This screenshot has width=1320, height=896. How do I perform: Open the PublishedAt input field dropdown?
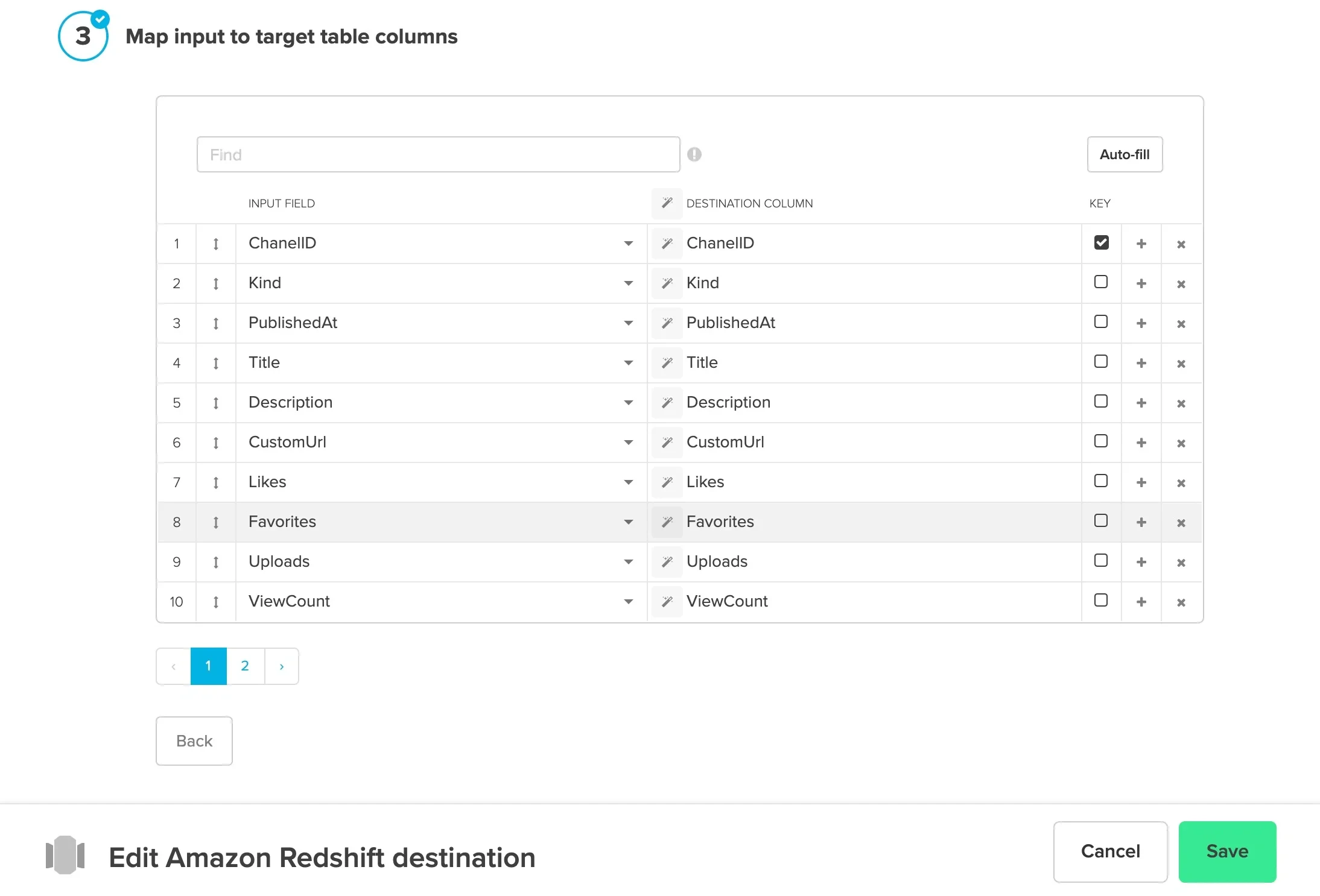click(628, 323)
